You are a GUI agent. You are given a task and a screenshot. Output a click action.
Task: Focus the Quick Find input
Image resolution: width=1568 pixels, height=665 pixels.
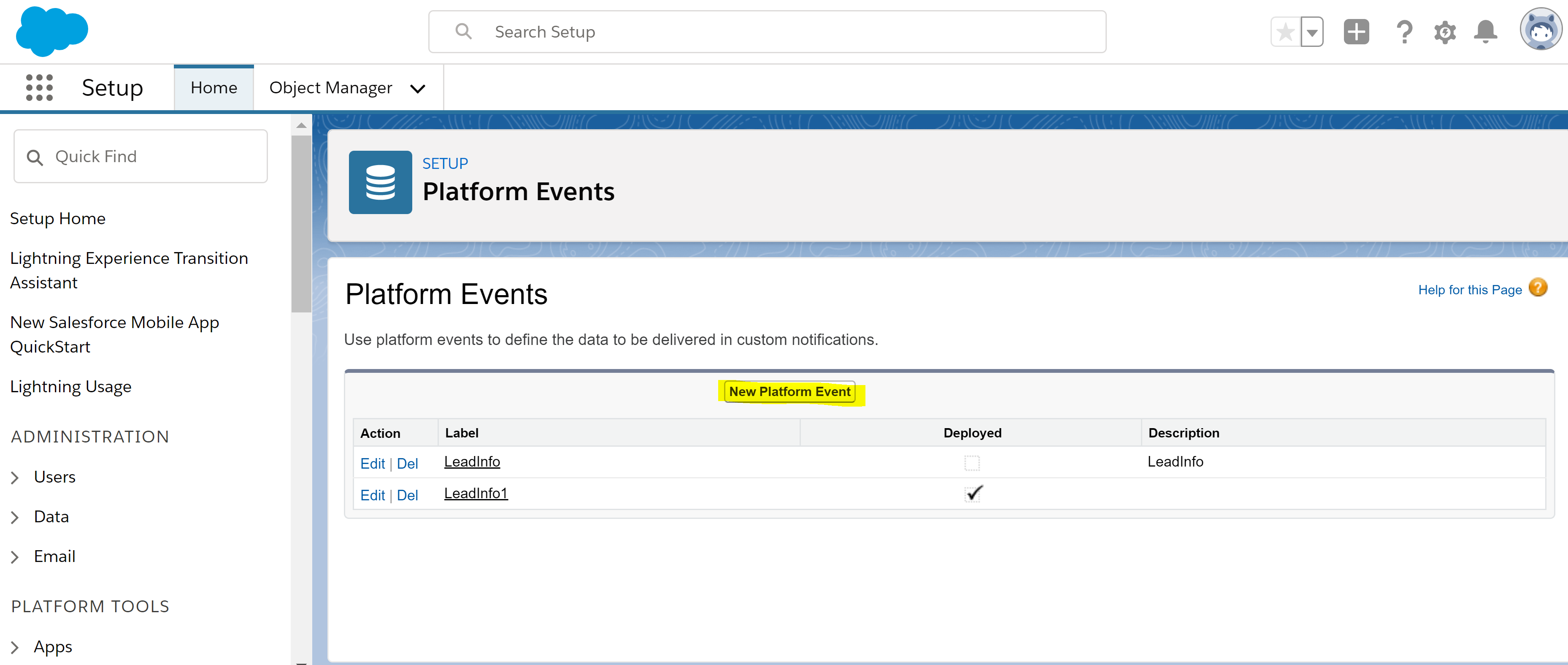coord(141,157)
